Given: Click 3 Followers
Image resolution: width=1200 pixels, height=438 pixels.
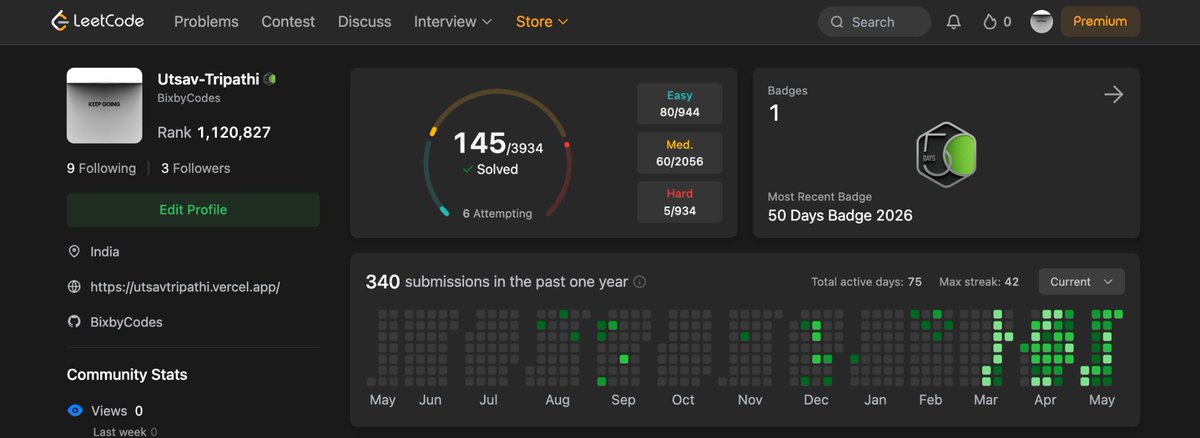Looking at the screenshot, I should click(x=196, y=168).
